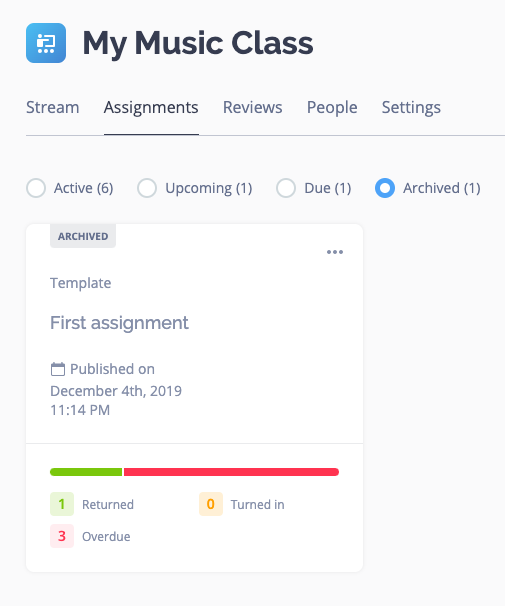Viewport: 505px width, 606px height.
Task: Click the orange Turned in count badge
Action: click(211, 504)
